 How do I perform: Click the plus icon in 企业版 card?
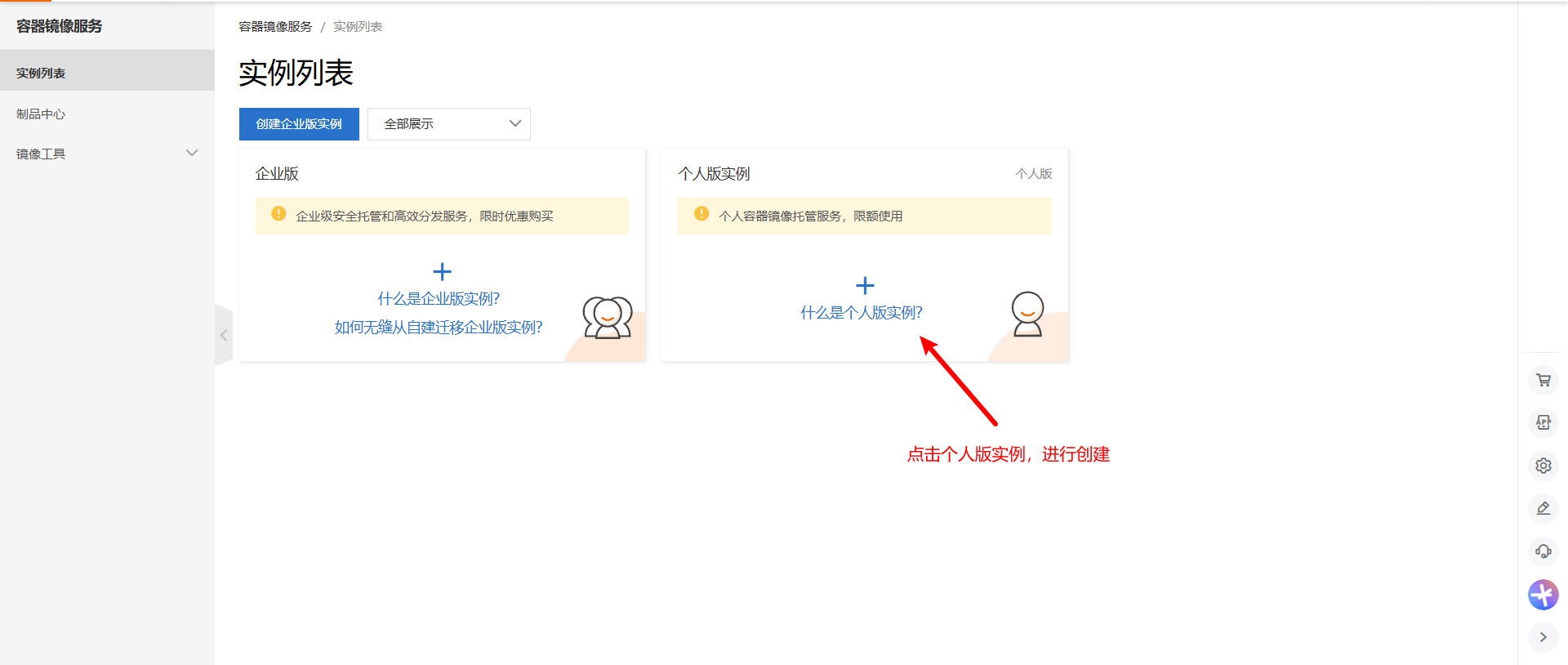point(442,271)
